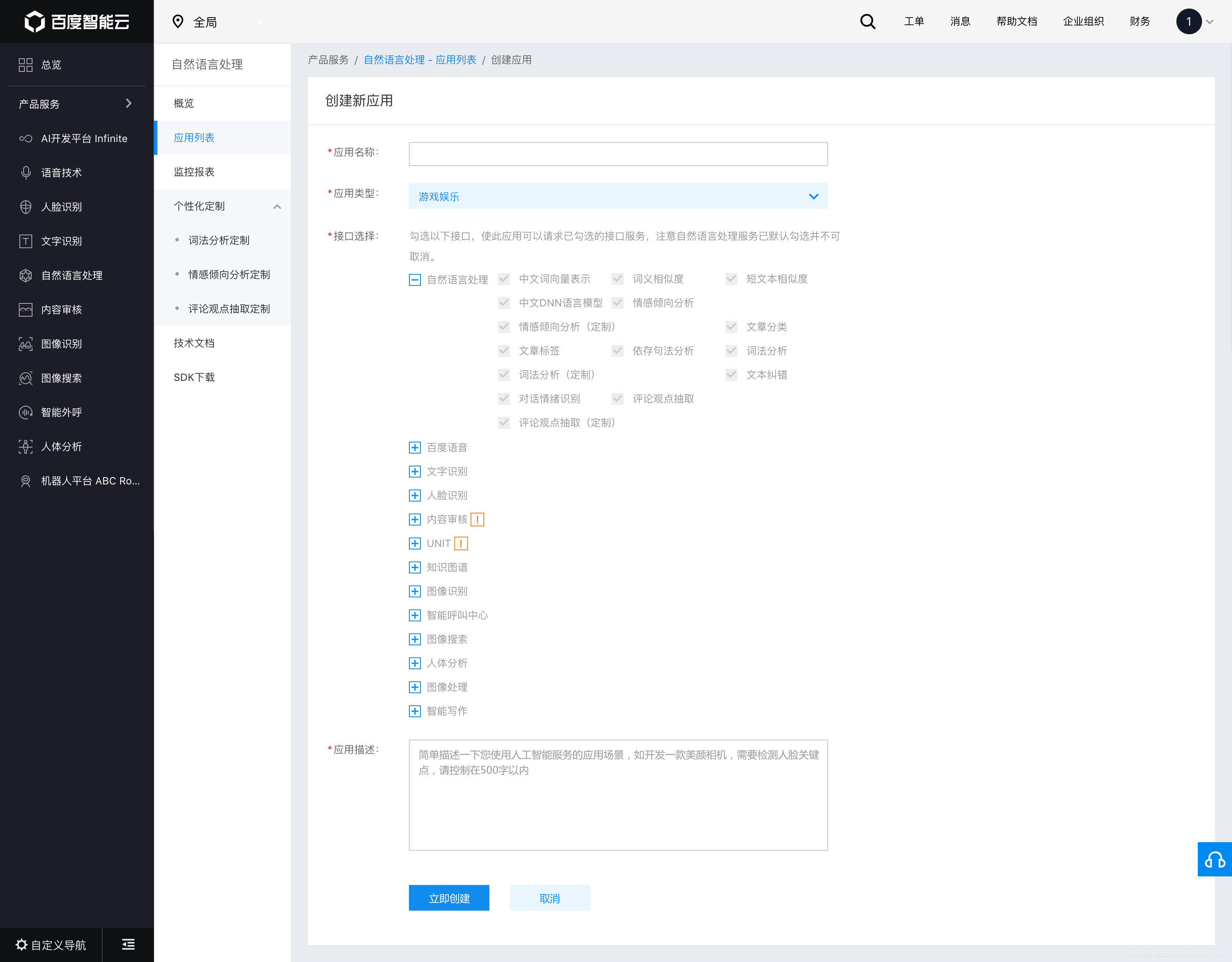Open 监控报表 in the side menu

pos(194,172)
